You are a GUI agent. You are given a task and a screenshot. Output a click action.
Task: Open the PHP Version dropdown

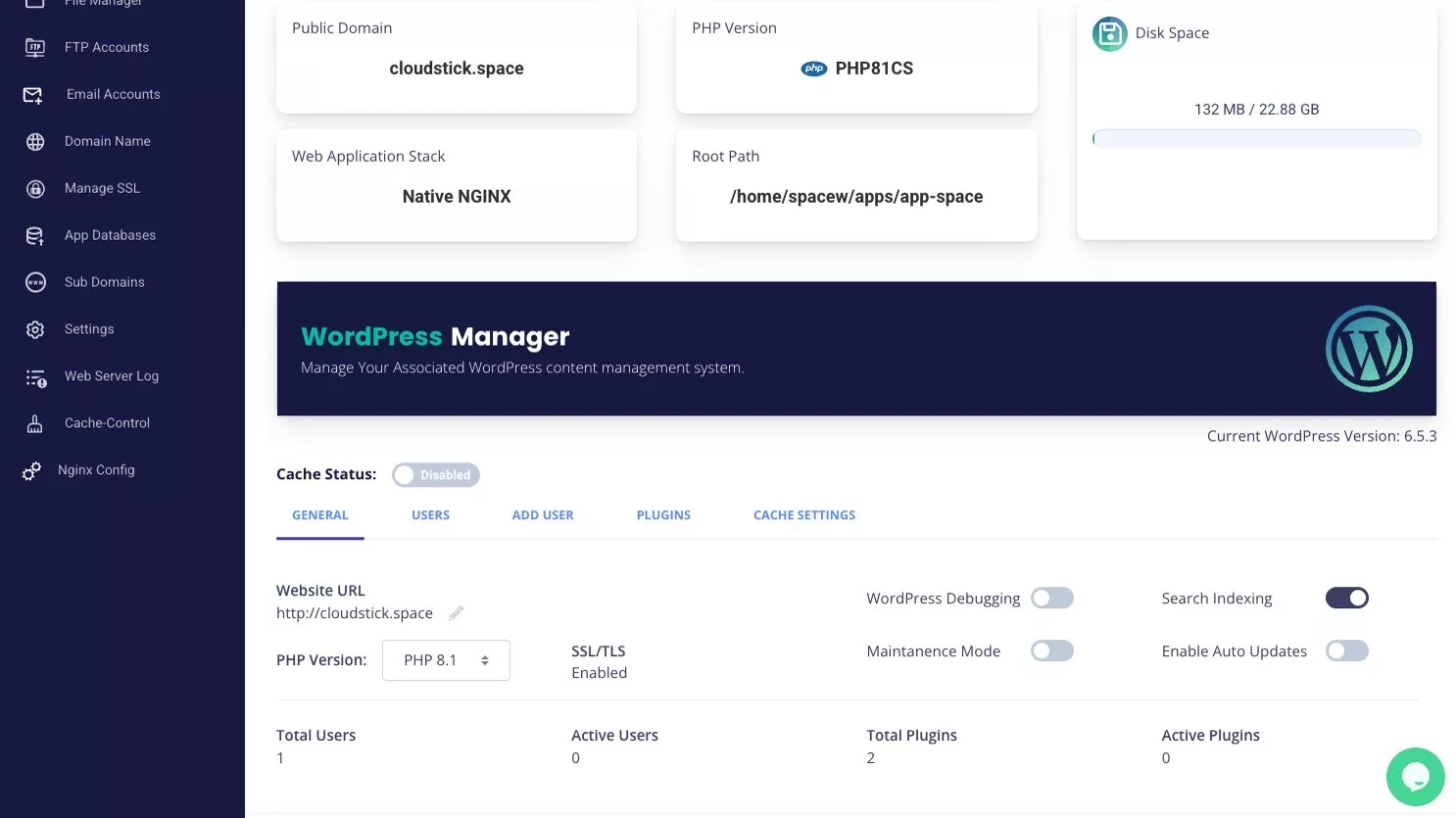coord(446,660)
